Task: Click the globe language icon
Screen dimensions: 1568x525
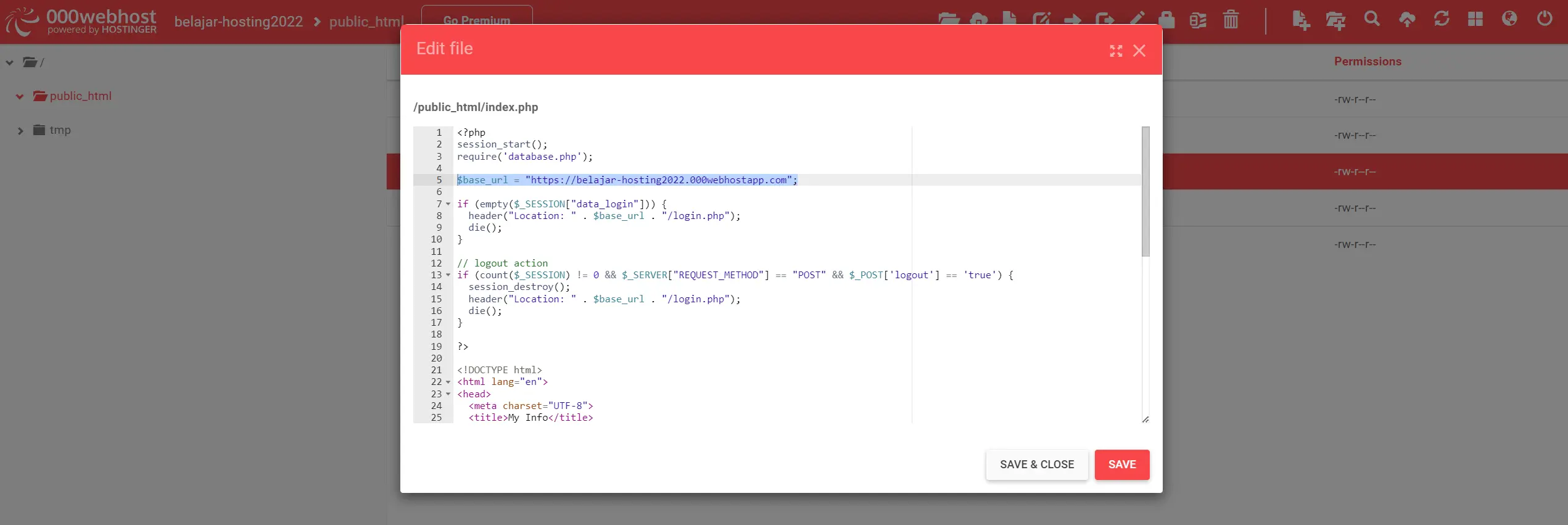Action: pyautogui.click(x=1509, y=19)
